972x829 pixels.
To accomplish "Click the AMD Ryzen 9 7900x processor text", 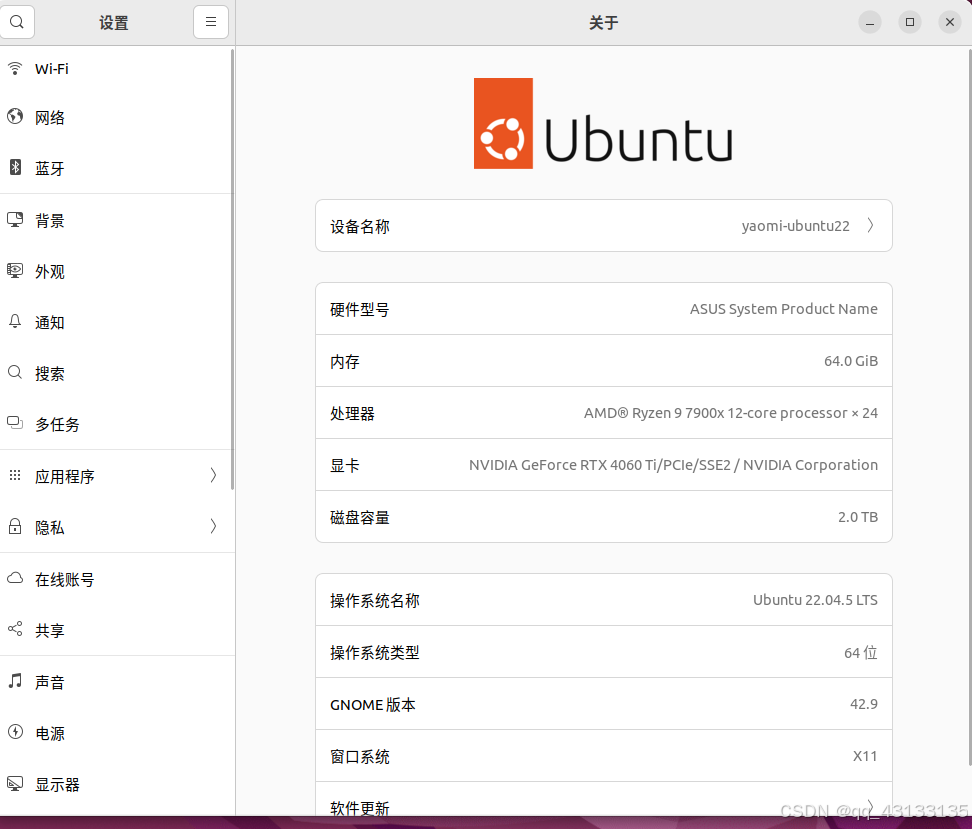I will (x=730, y=413).
